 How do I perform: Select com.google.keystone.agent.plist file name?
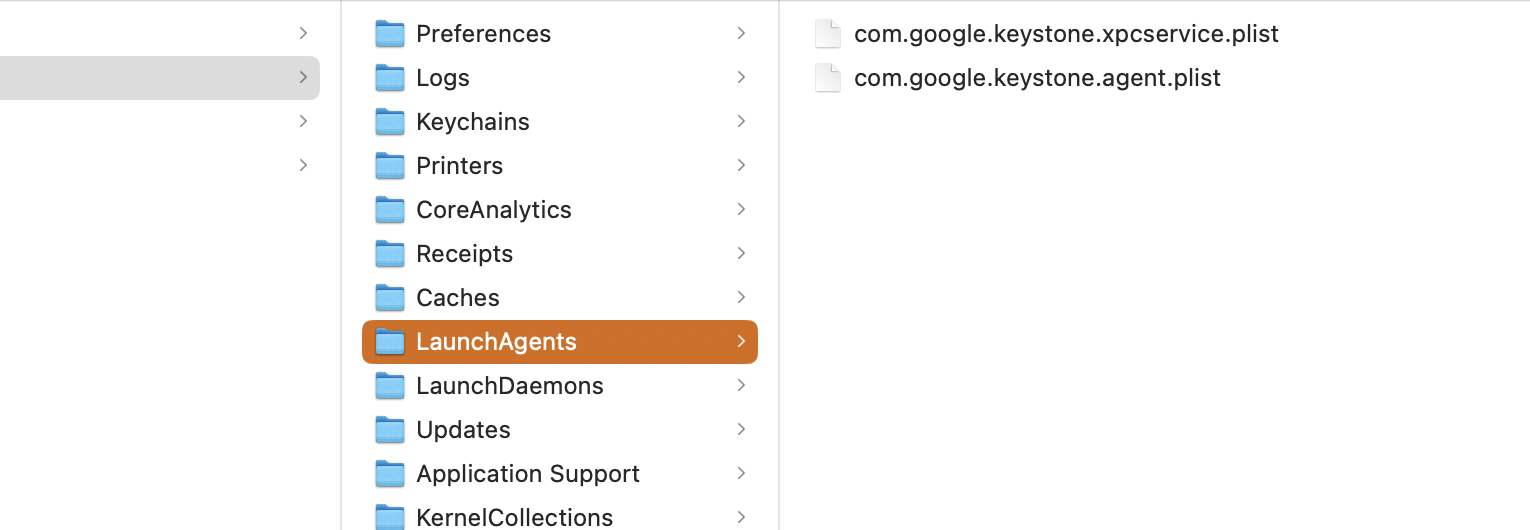click(1037, 78)
